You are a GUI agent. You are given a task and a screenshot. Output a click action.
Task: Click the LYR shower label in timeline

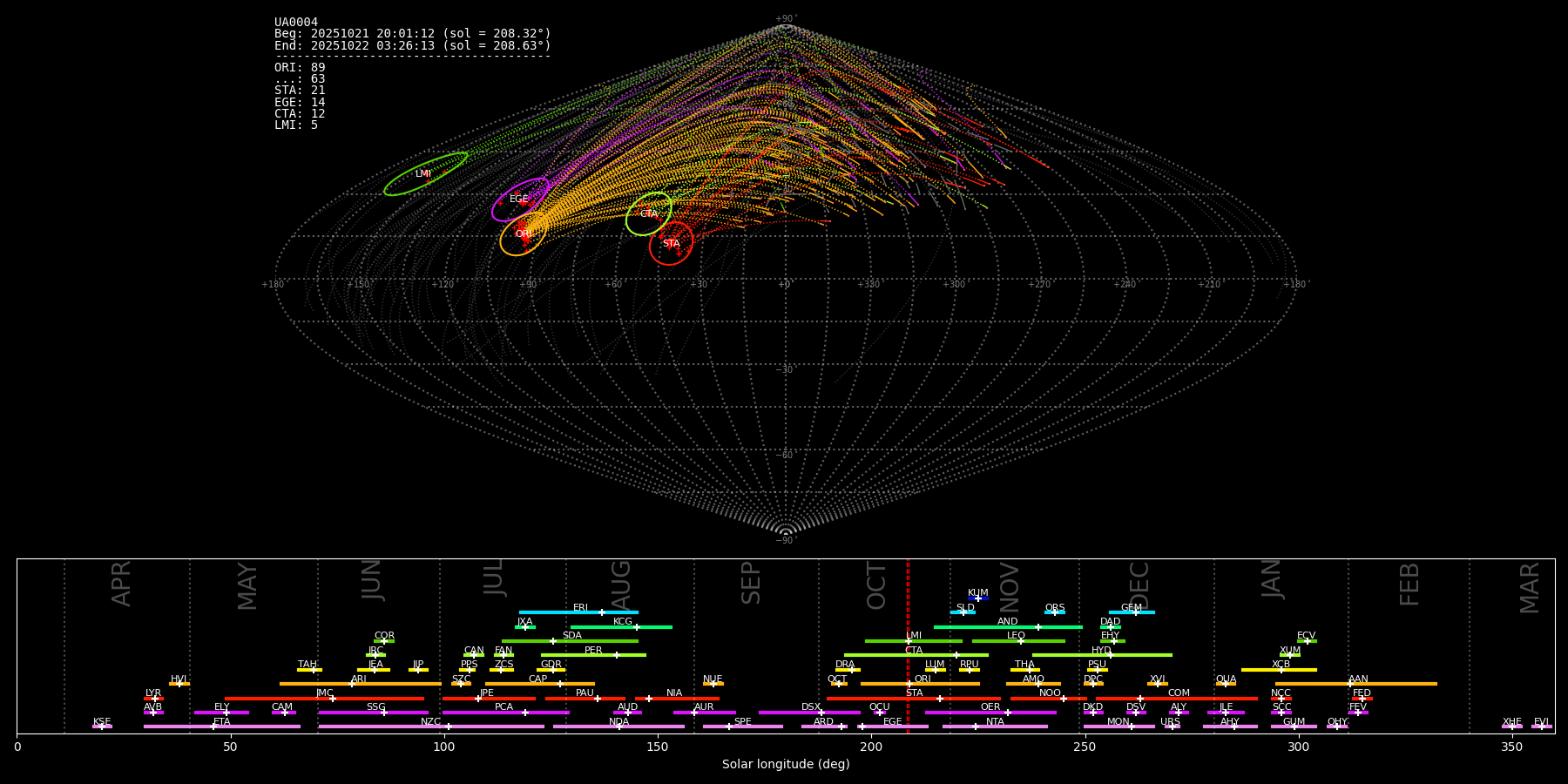(153, 693)
